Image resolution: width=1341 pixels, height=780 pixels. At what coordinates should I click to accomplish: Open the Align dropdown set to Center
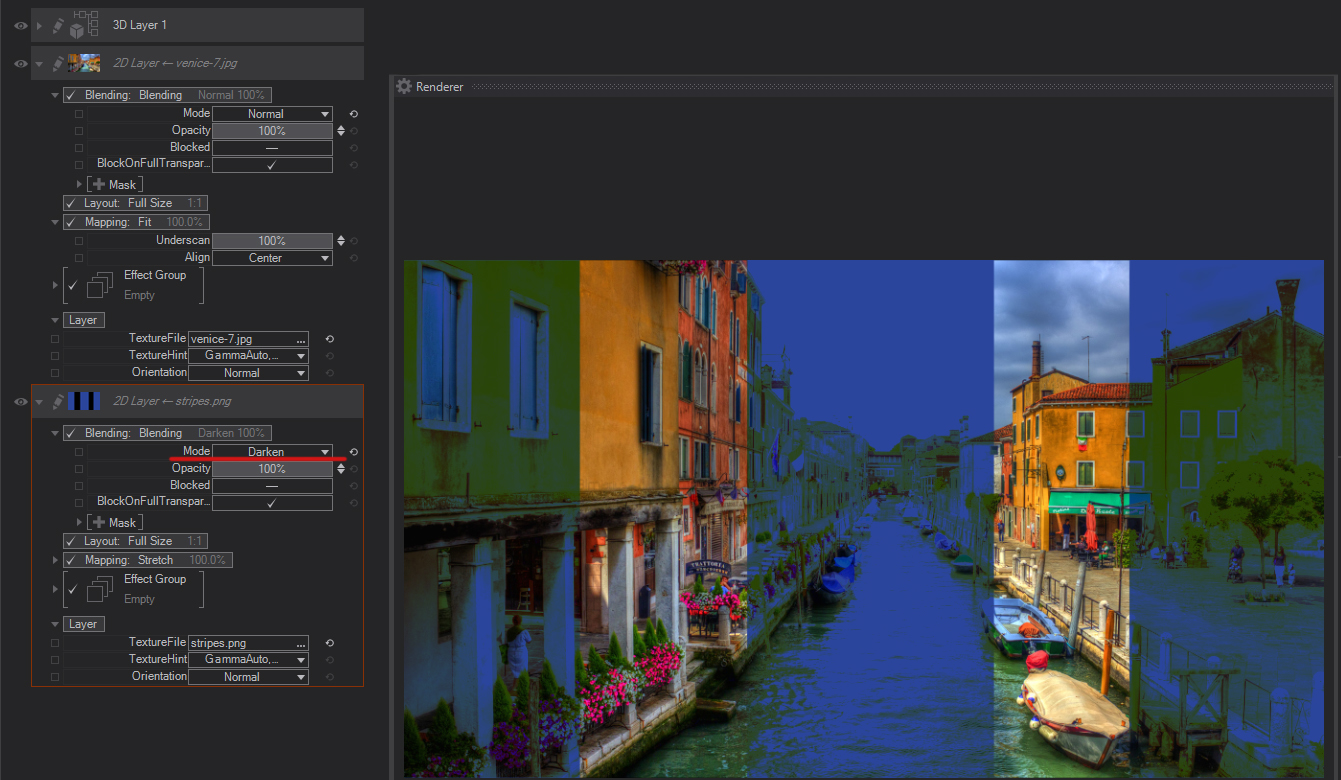pos(272,258)
